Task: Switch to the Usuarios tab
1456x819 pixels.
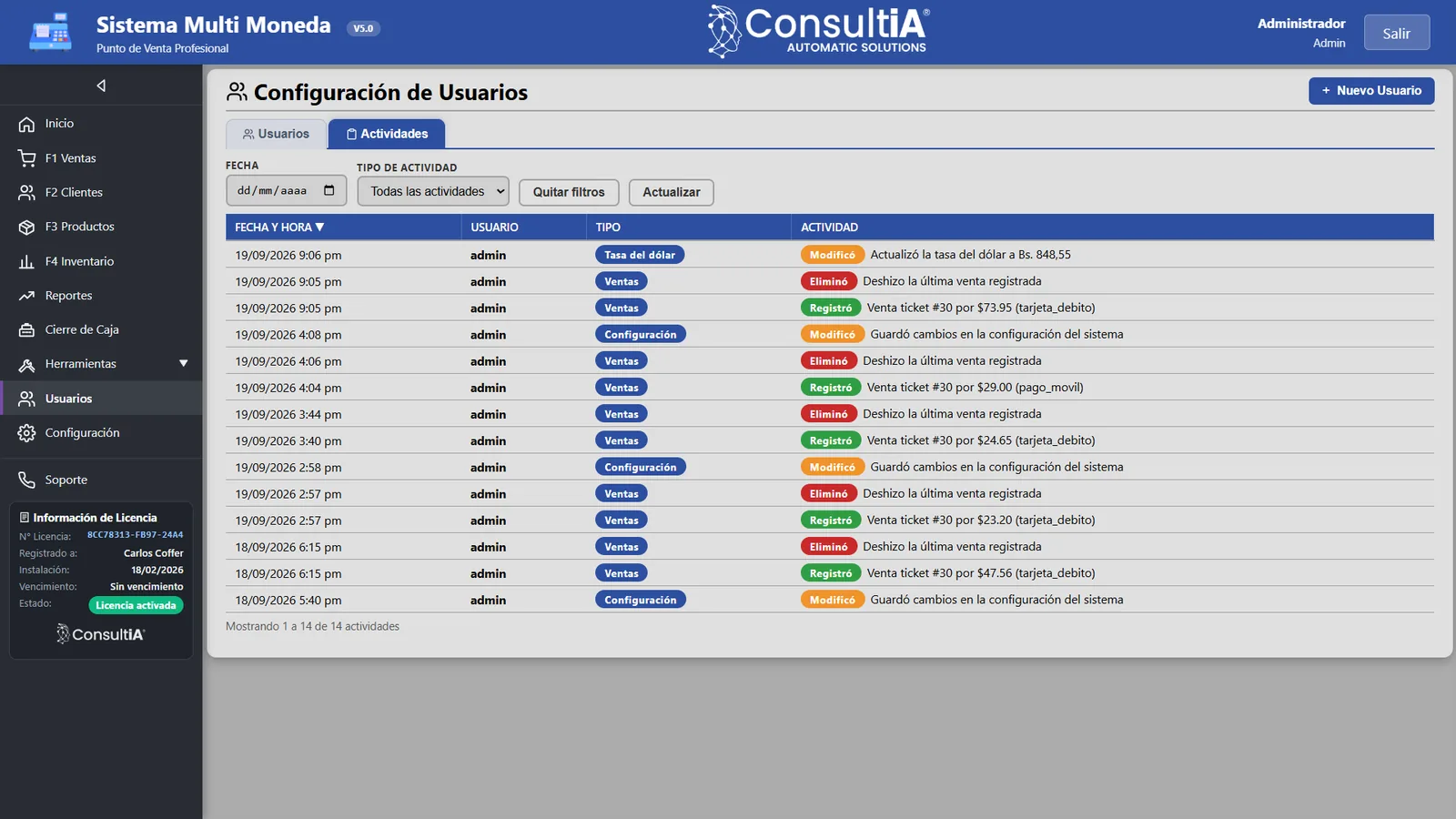Action: 276,134
